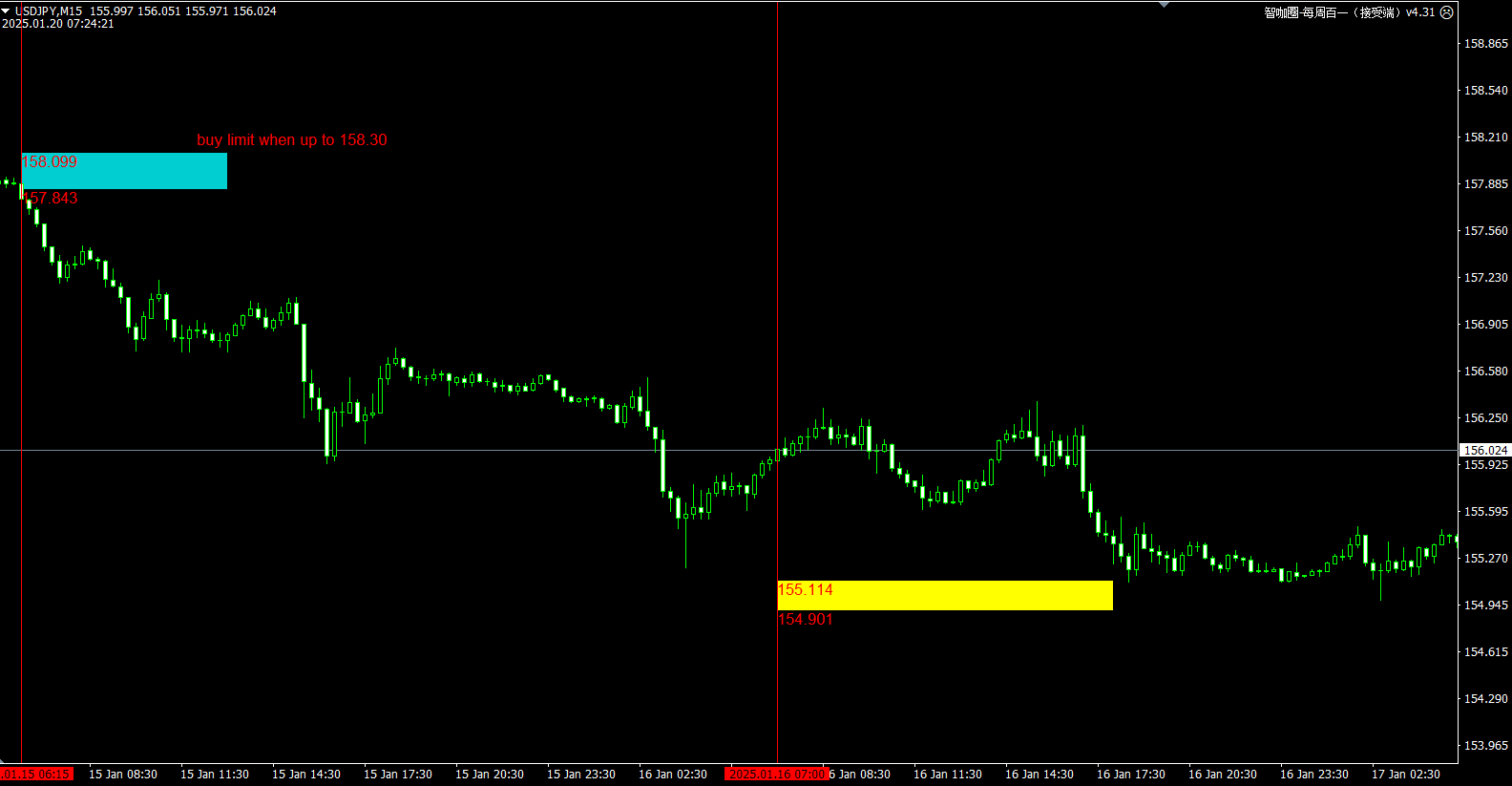The width and height of the screenshot is (1512, 786).
Task: Click the red 01.15 06:15 time marker
Action: pyautogui.click(x=36, y=775)
